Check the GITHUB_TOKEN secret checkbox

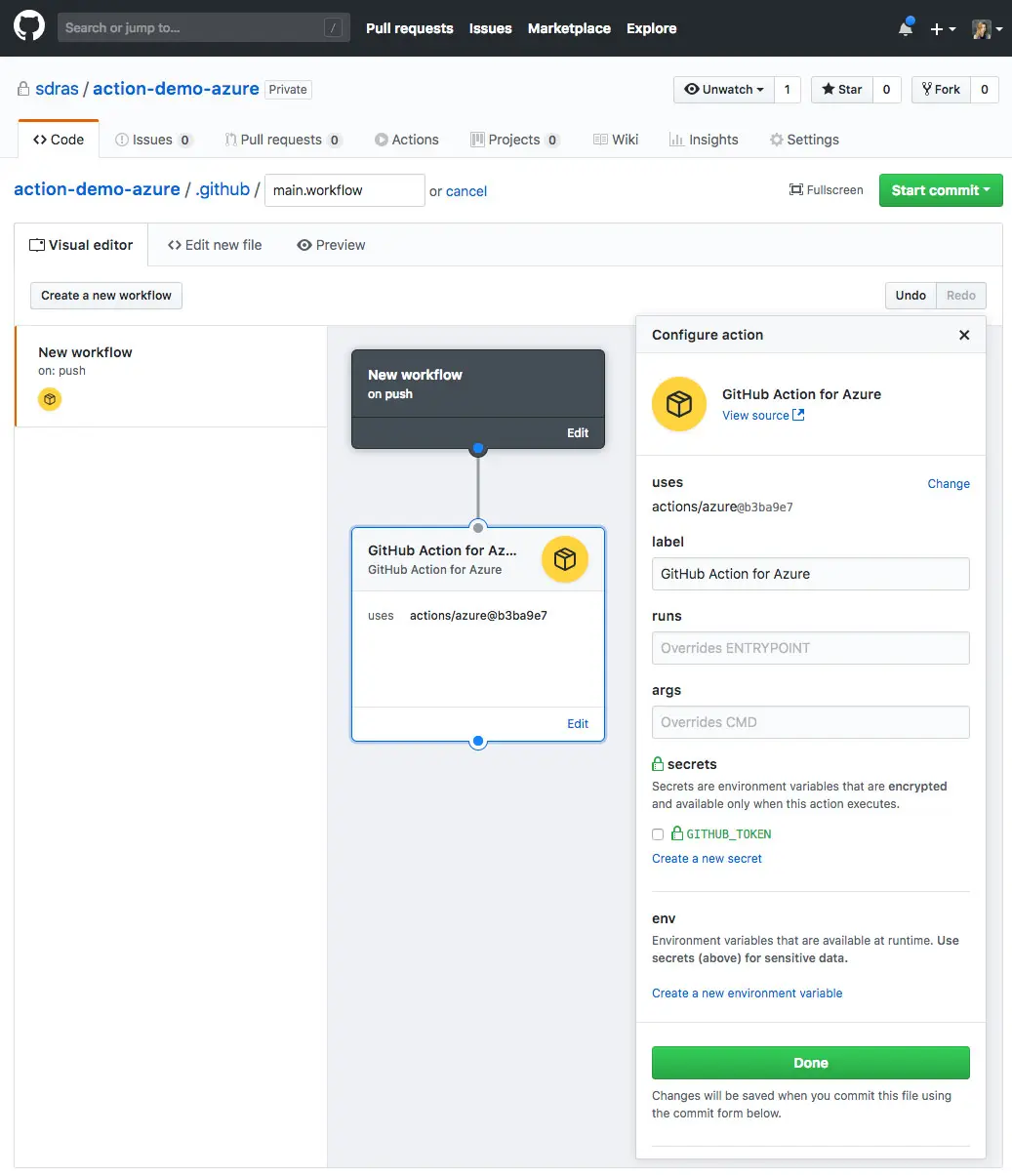click(x=658, y=834)
